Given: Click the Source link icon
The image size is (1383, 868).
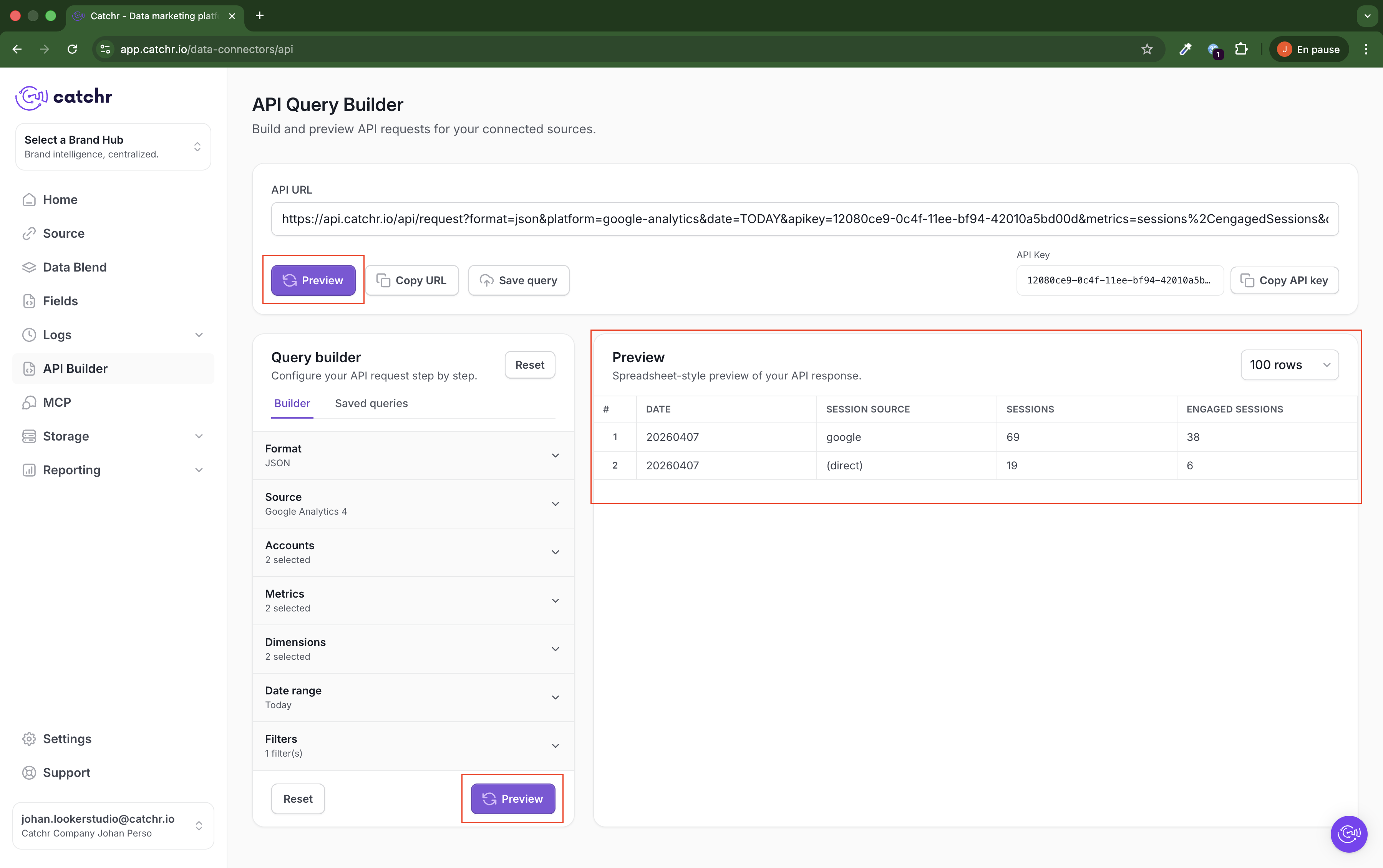Looking at the screenshot, I should (x=29, y=234).
